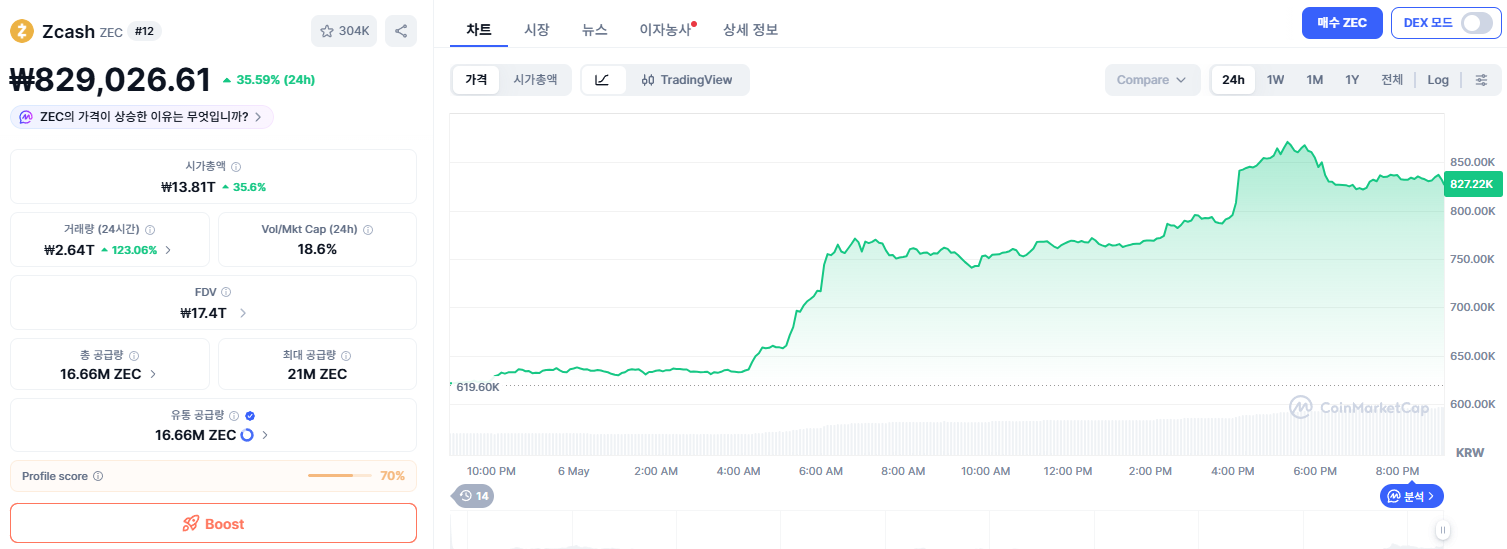Image resolution: width=1507 pixels, height=549 pixels.
Task: Switch to the 이자농사 tab
Action: pos(665,29)
